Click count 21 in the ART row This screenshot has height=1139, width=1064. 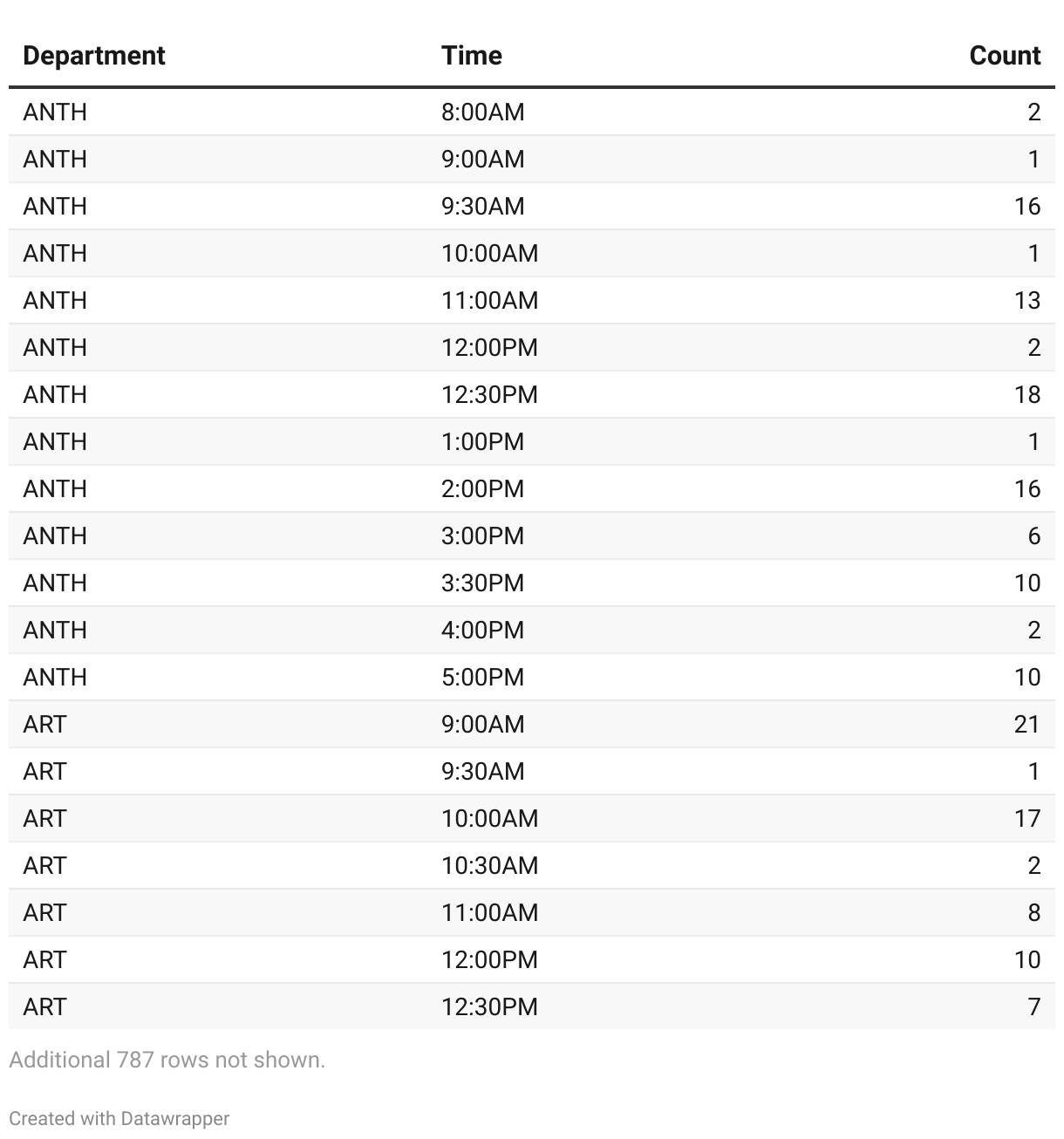(x=1026, y=725)
